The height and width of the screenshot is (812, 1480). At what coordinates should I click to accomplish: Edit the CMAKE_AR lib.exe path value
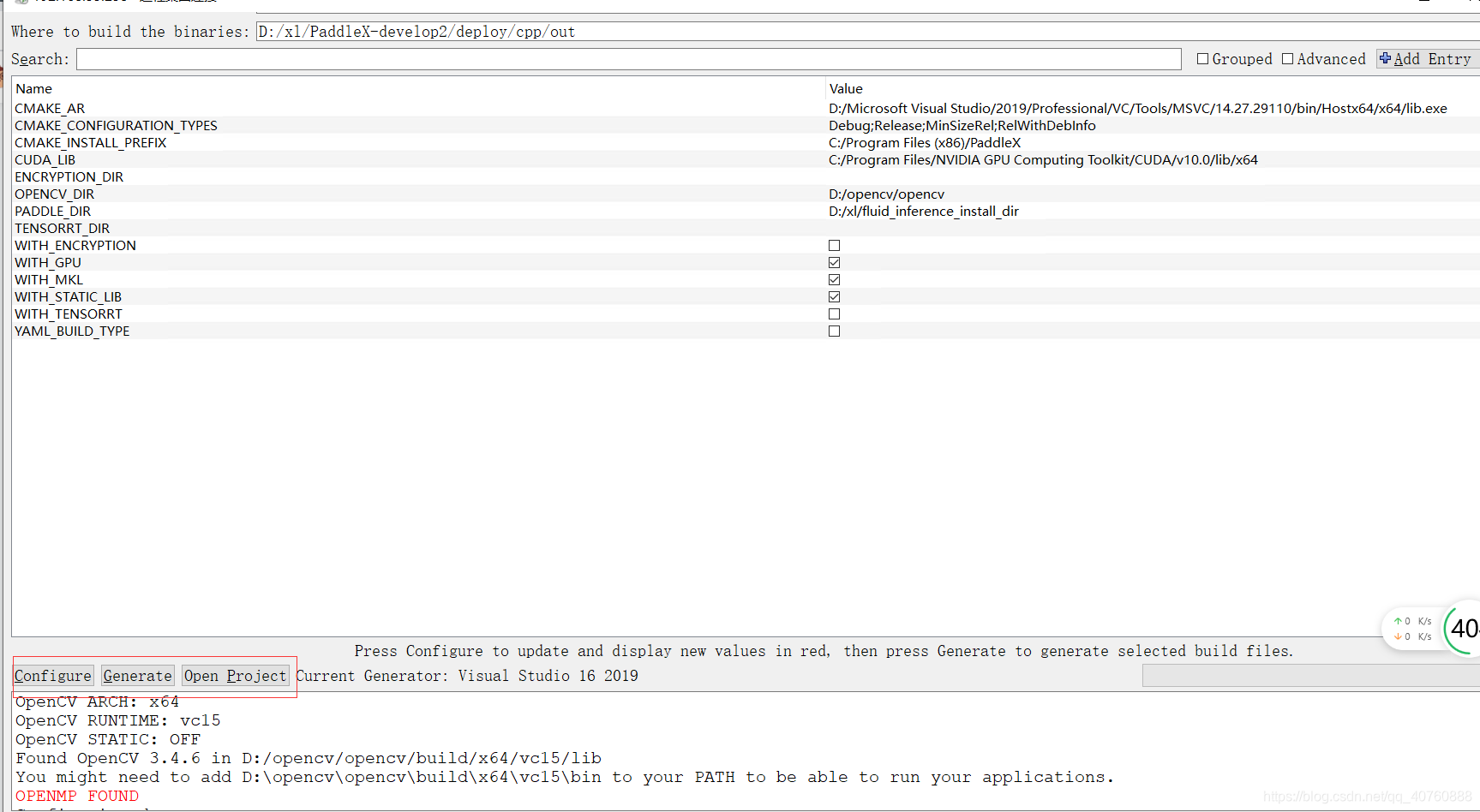pyautogui.click(x=1137, y=109)
